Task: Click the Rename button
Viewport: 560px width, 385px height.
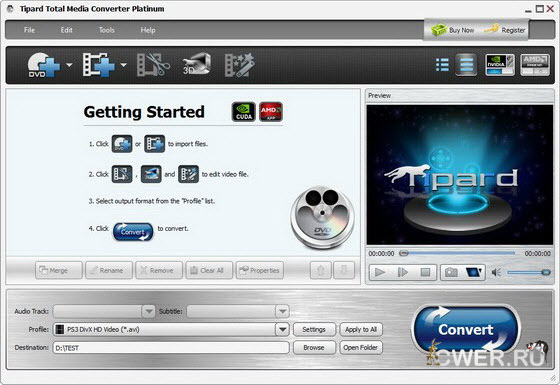Action: click(x=109, y=270)
